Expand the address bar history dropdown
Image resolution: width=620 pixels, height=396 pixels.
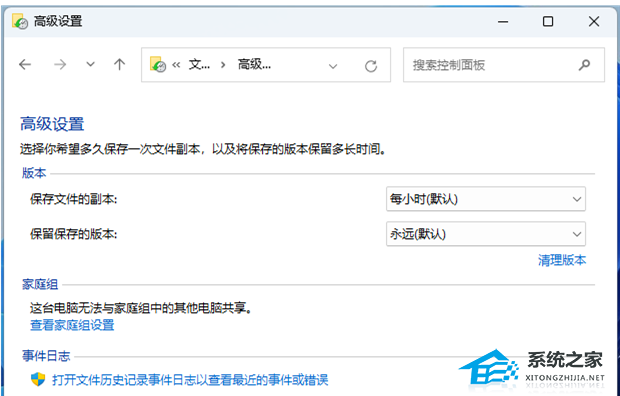[x=333, y=66]
